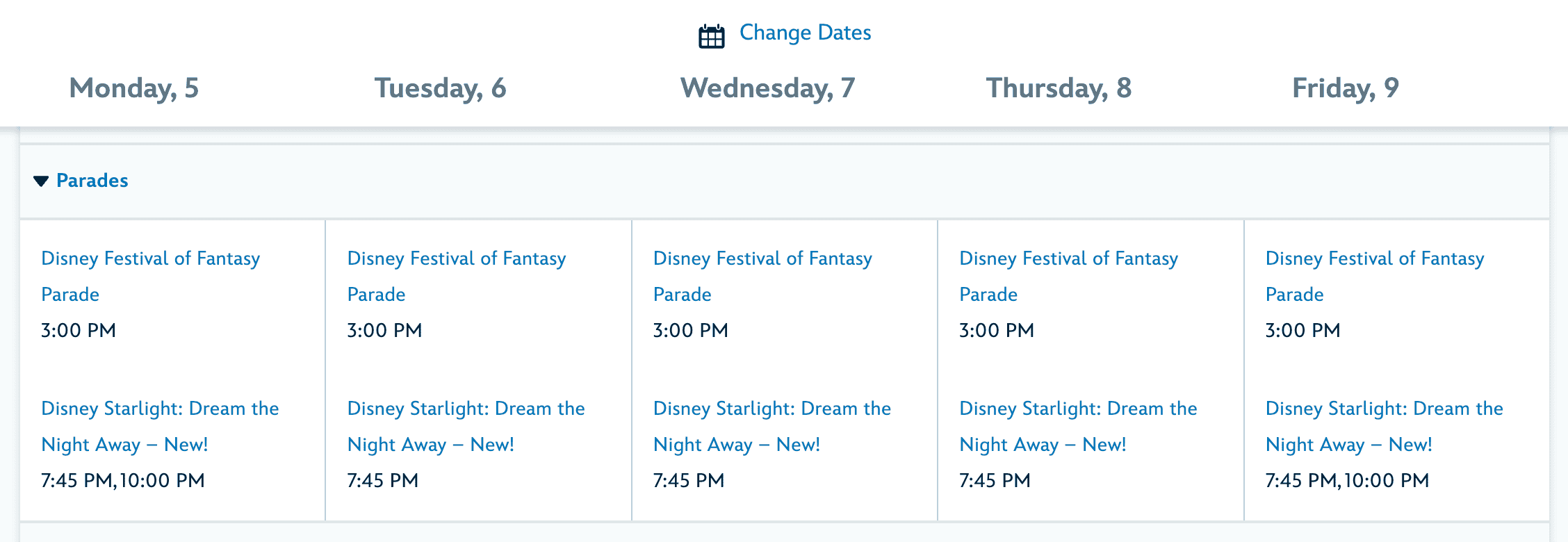Open Friday's Disney Festival of Fantasy Parade
Viewport: 1568px width, 542px height.
click(1374, 259)
